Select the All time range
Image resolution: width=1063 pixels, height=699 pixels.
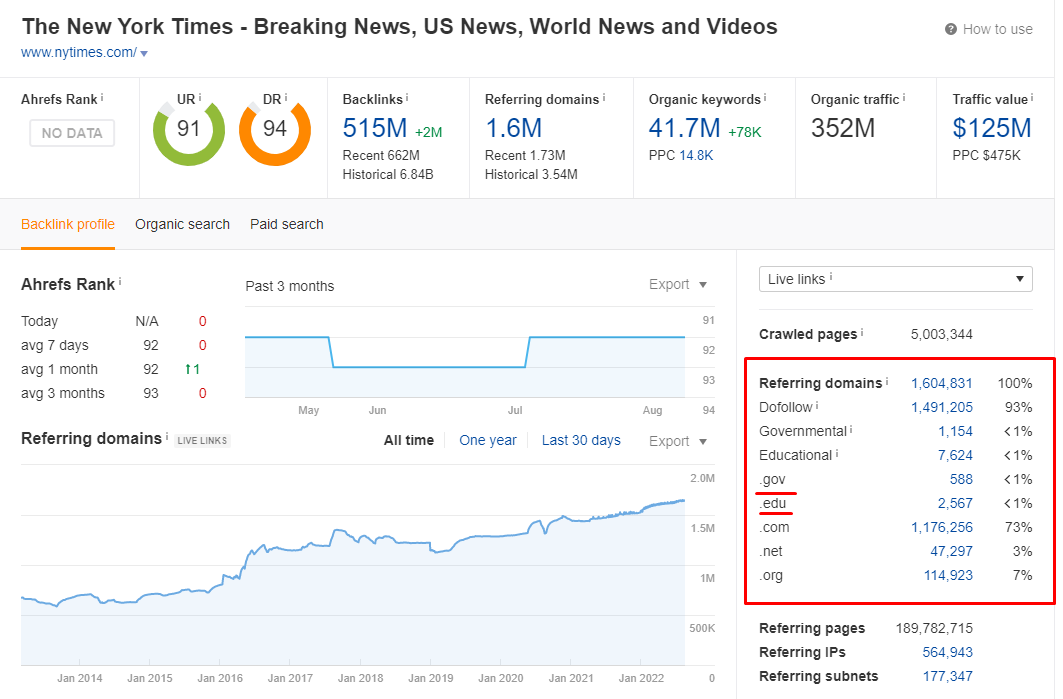pyautogui.click(x=409, y=441)
